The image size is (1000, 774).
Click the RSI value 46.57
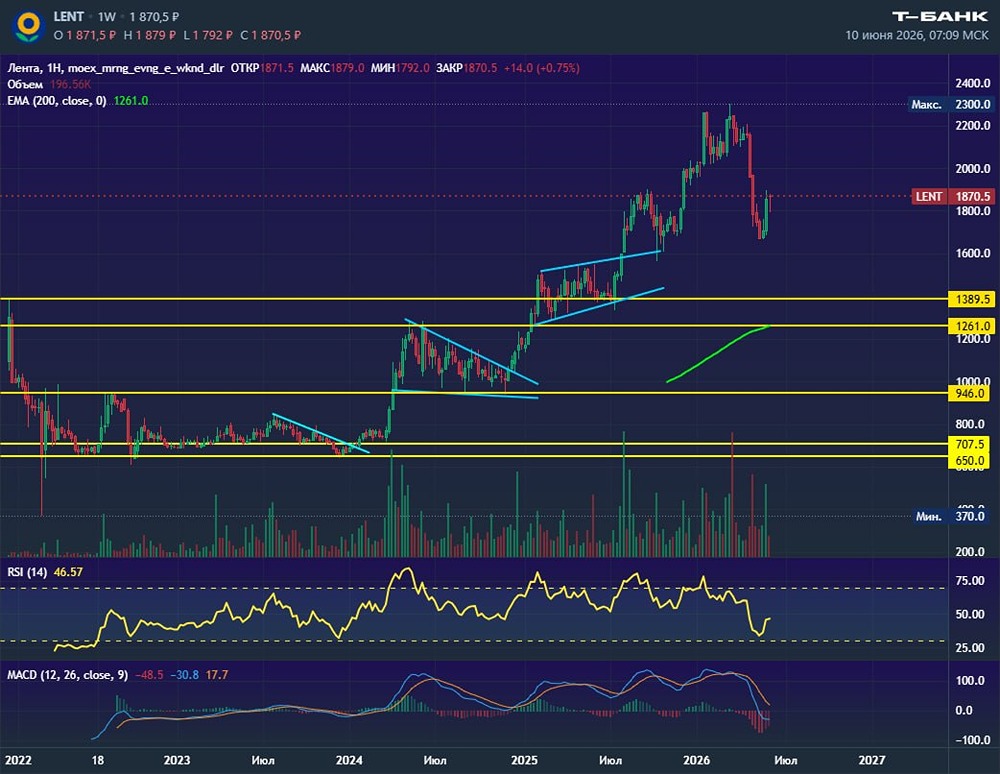(x=68, y=572)
